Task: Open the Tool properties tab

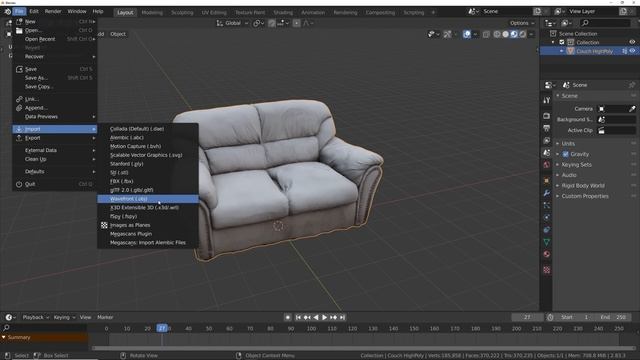Action: click(x=547, y=100)
